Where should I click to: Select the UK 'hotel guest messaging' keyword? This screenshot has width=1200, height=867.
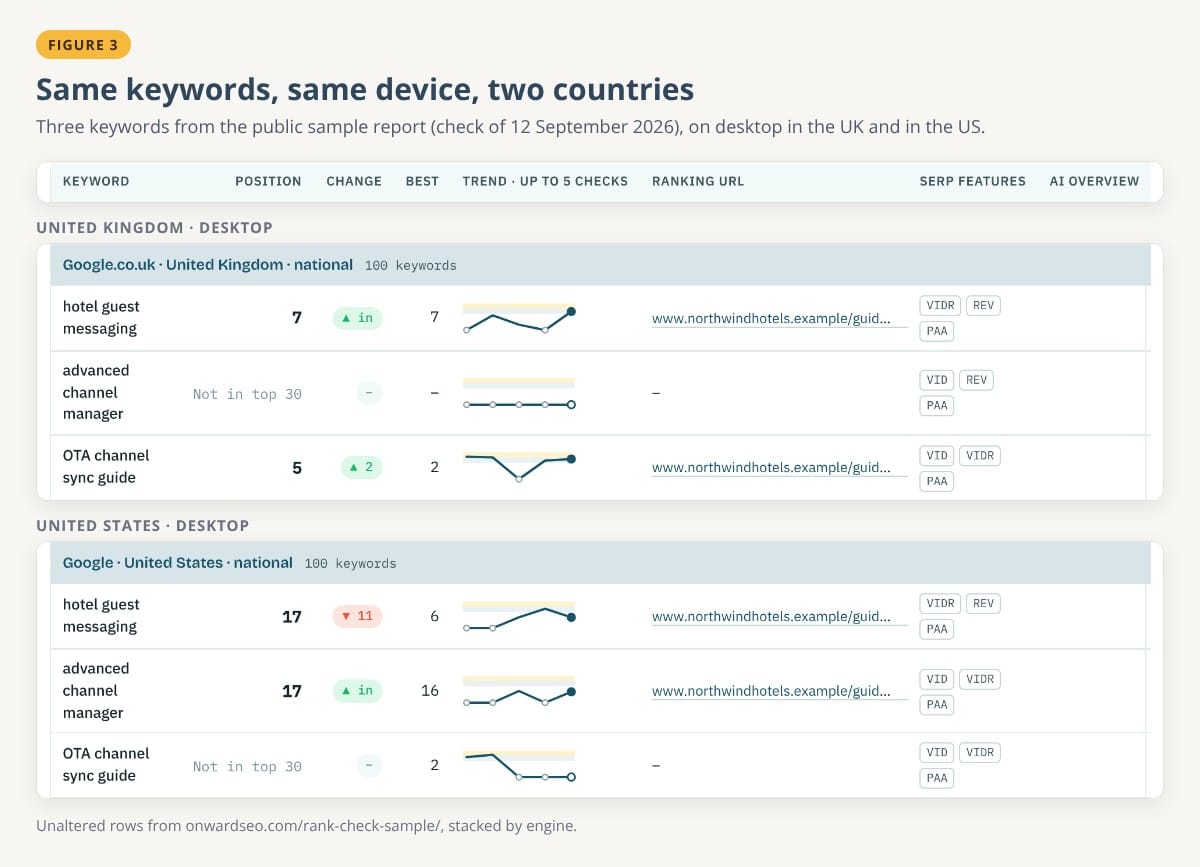101,318
